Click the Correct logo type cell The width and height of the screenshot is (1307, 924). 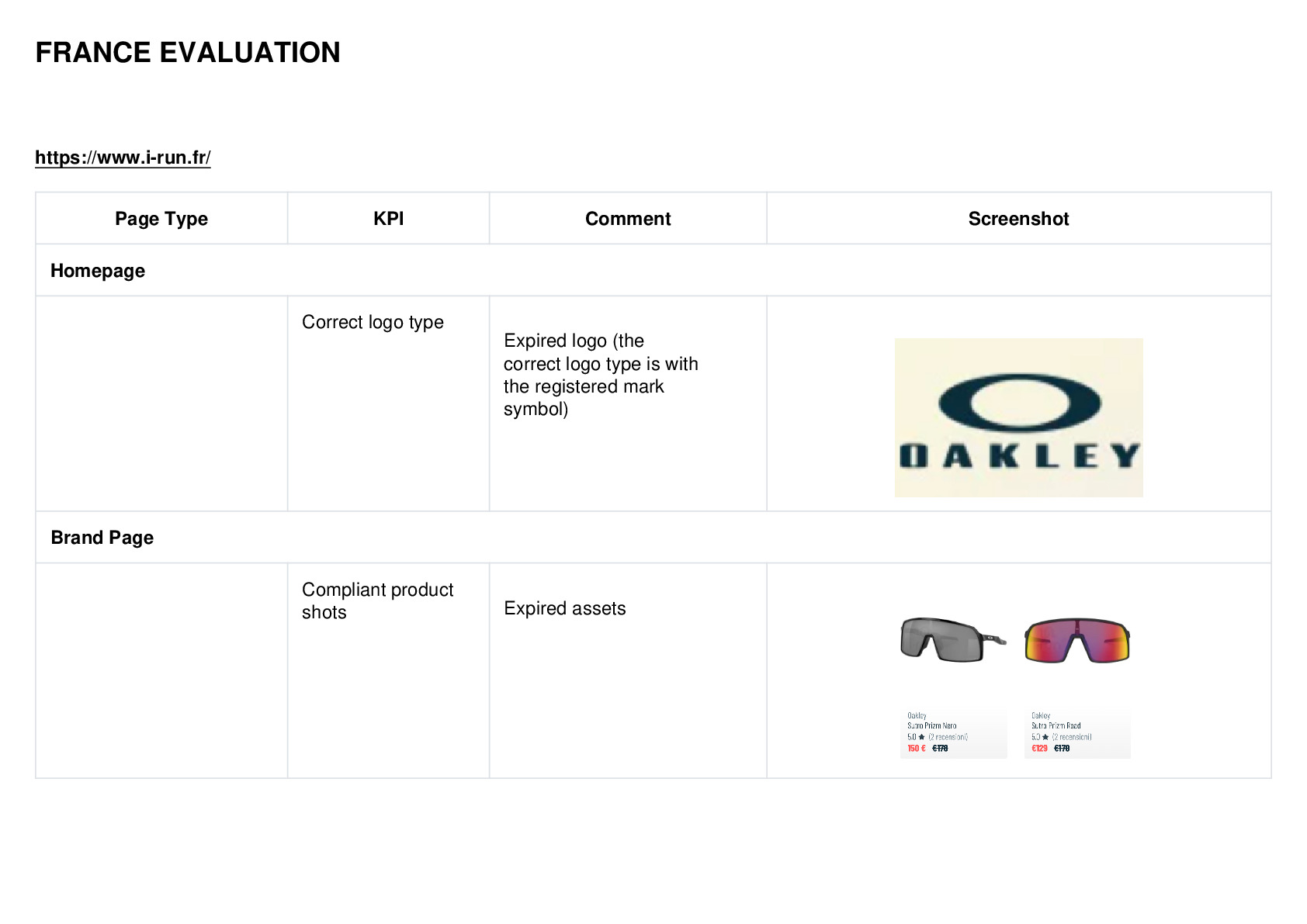pos(373,322)
